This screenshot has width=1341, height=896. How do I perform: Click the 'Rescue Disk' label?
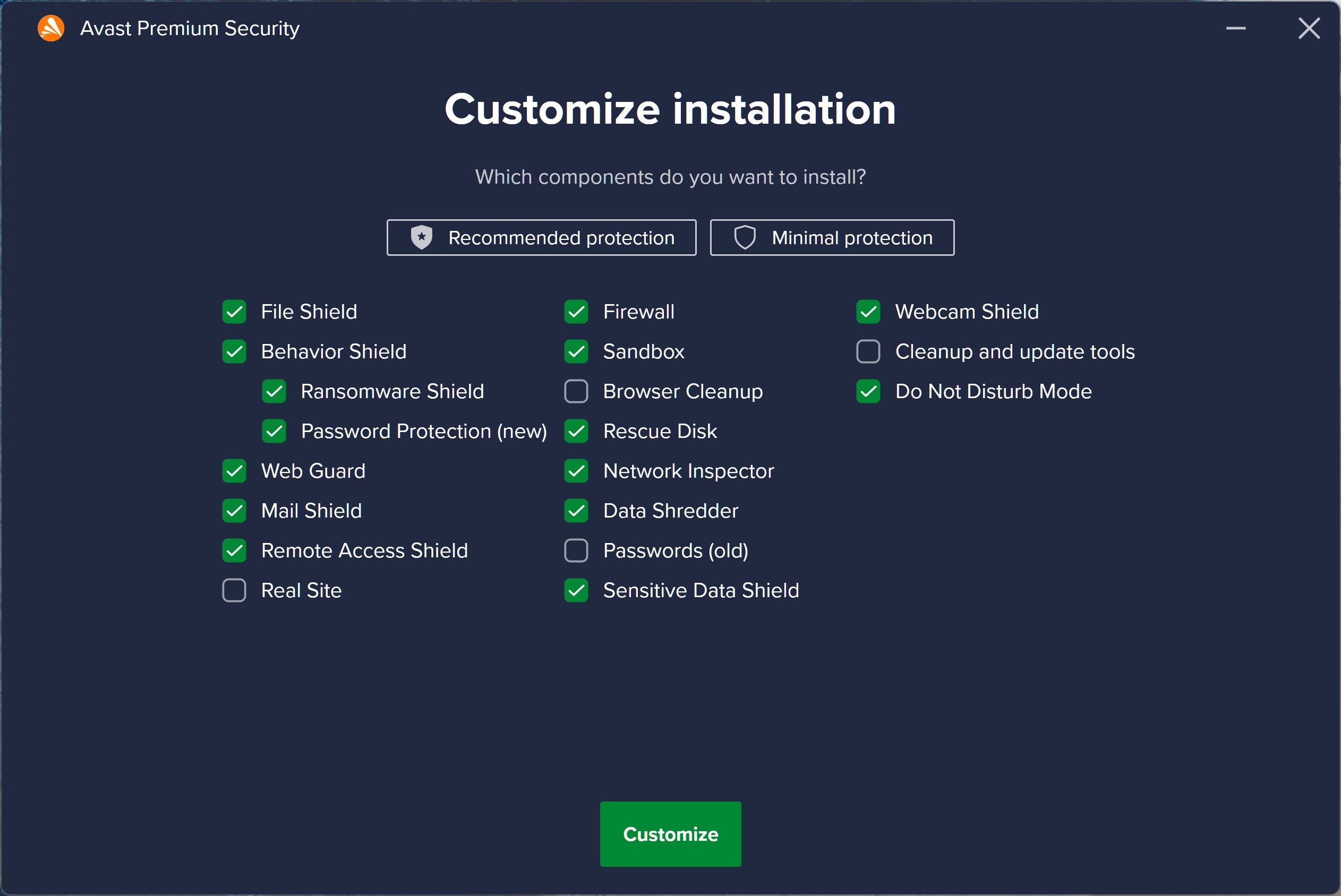tap(660, 431)
